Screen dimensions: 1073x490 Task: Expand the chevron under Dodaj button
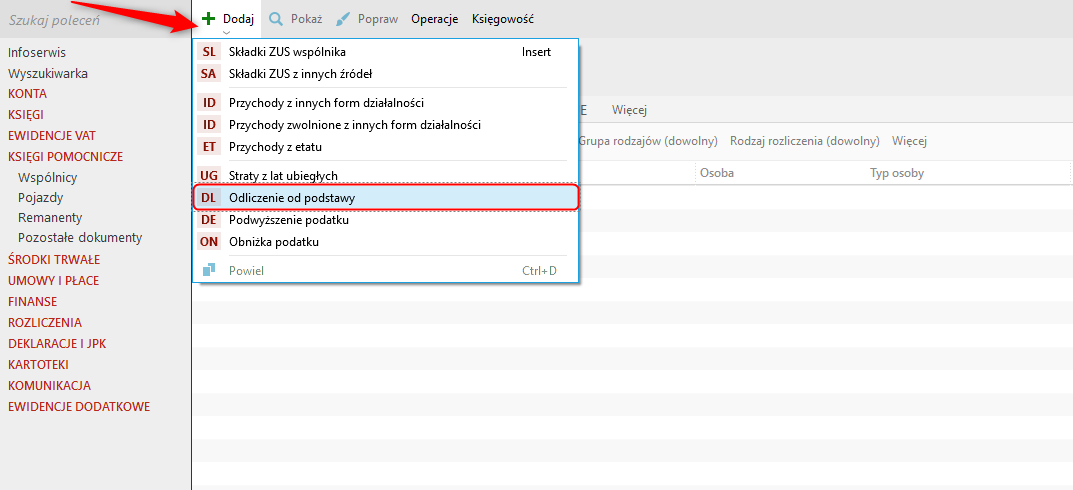(x=227, y=31)
